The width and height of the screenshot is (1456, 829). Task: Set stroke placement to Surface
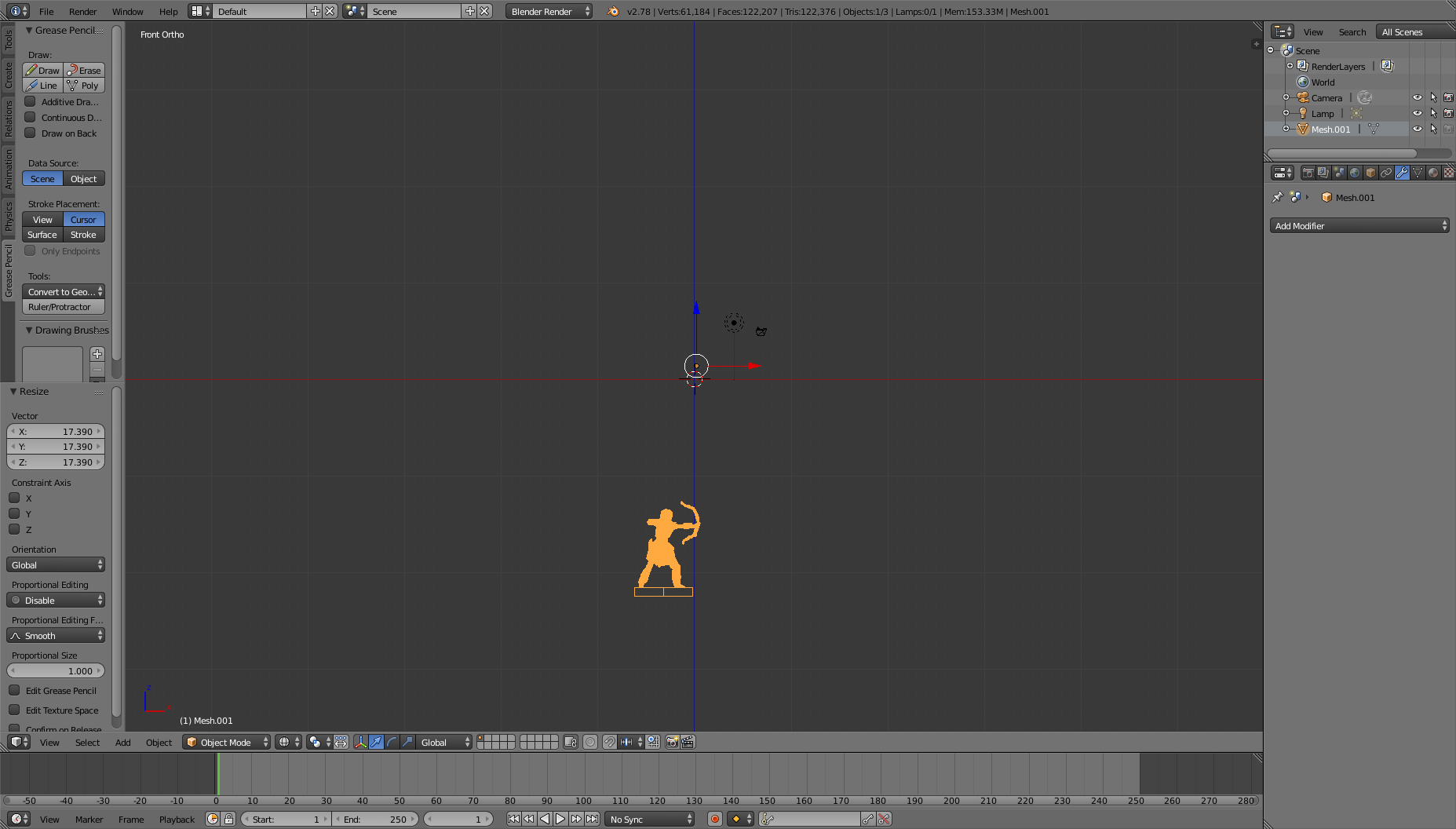42,235
